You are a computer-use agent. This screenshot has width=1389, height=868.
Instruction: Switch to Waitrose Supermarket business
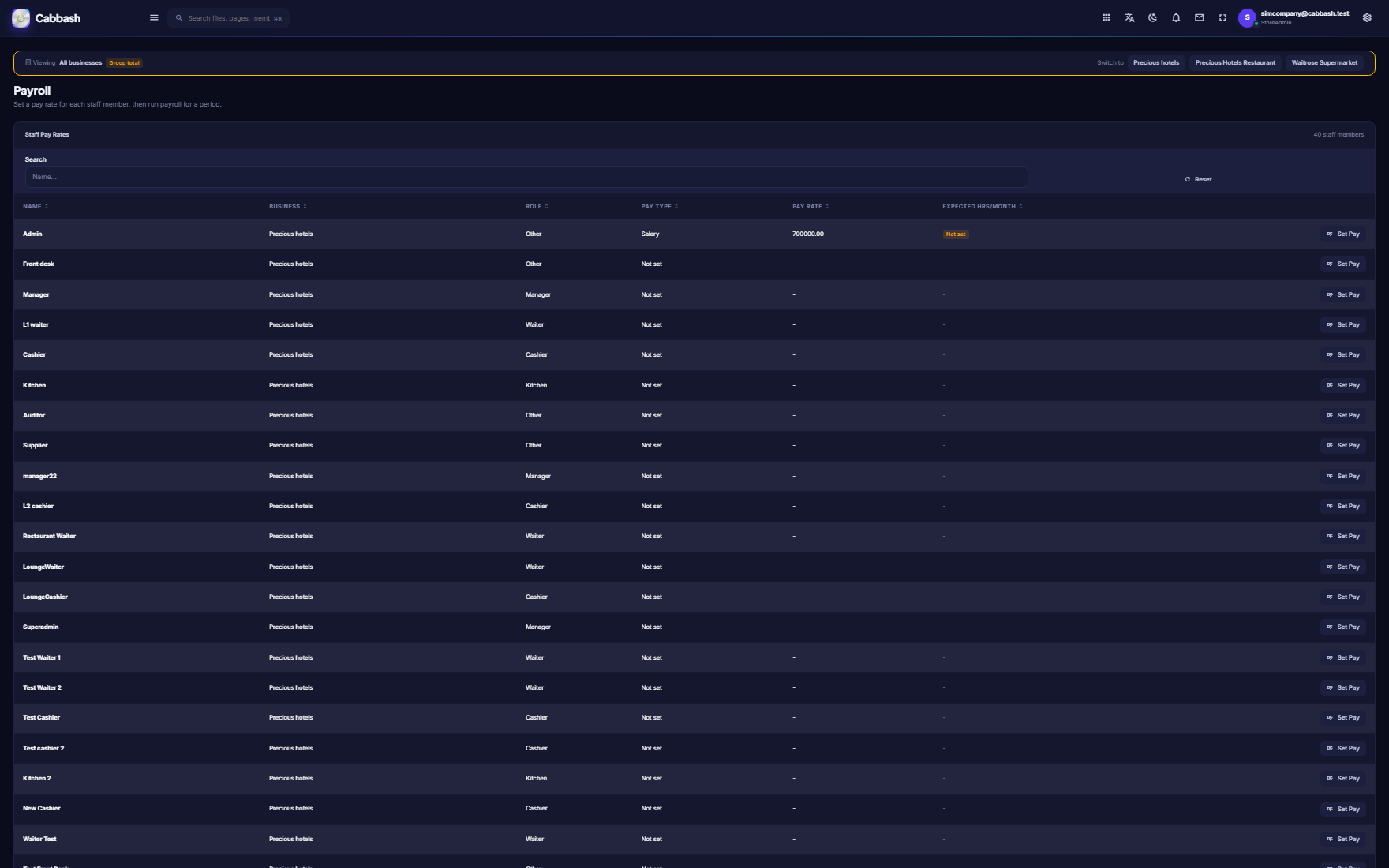click(1324, 63)
